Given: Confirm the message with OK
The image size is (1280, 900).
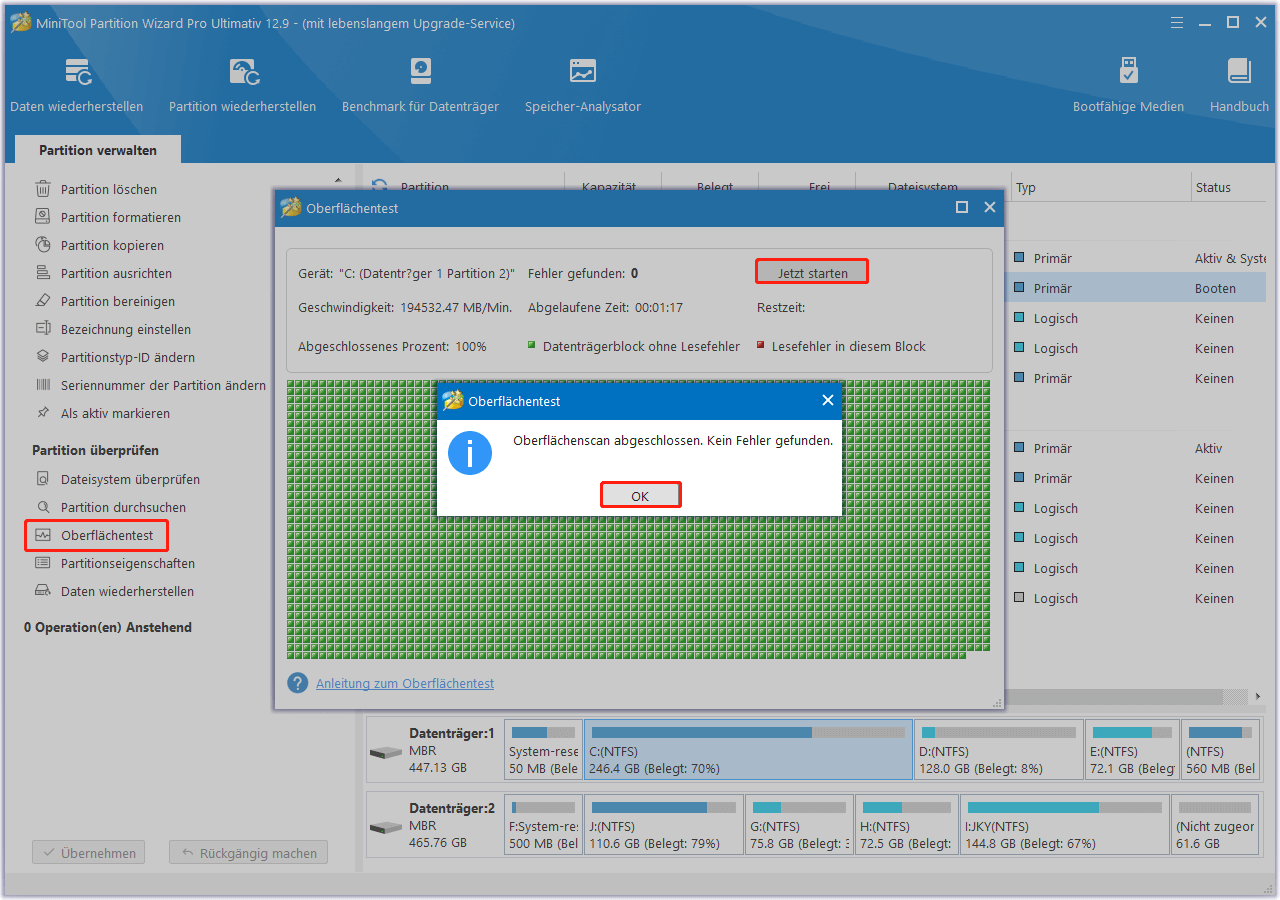Looking at the screenshot, I should pos(640,496).
